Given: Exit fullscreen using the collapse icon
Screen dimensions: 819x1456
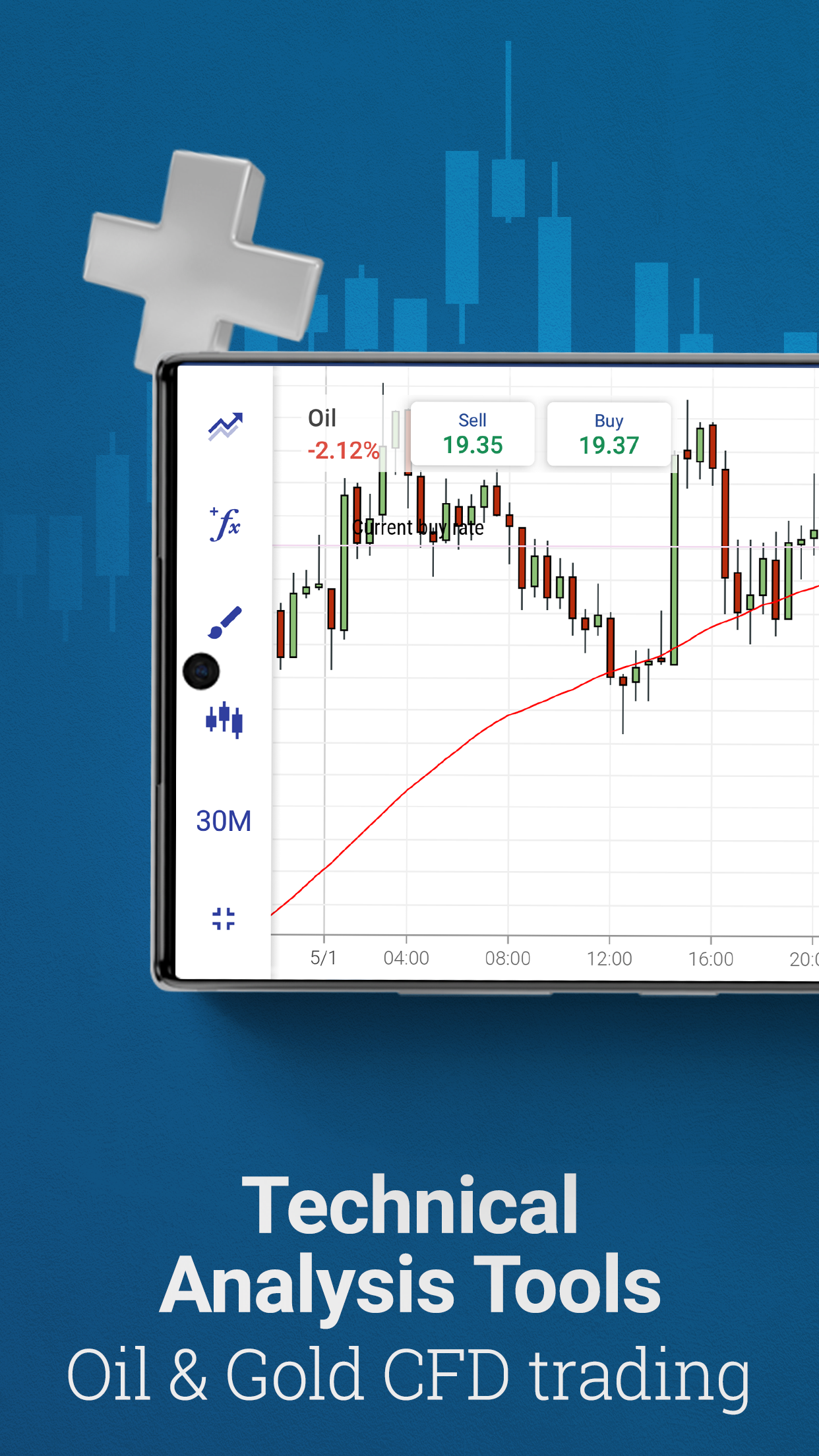Looking at the screenshot, I should click(224, 919).
